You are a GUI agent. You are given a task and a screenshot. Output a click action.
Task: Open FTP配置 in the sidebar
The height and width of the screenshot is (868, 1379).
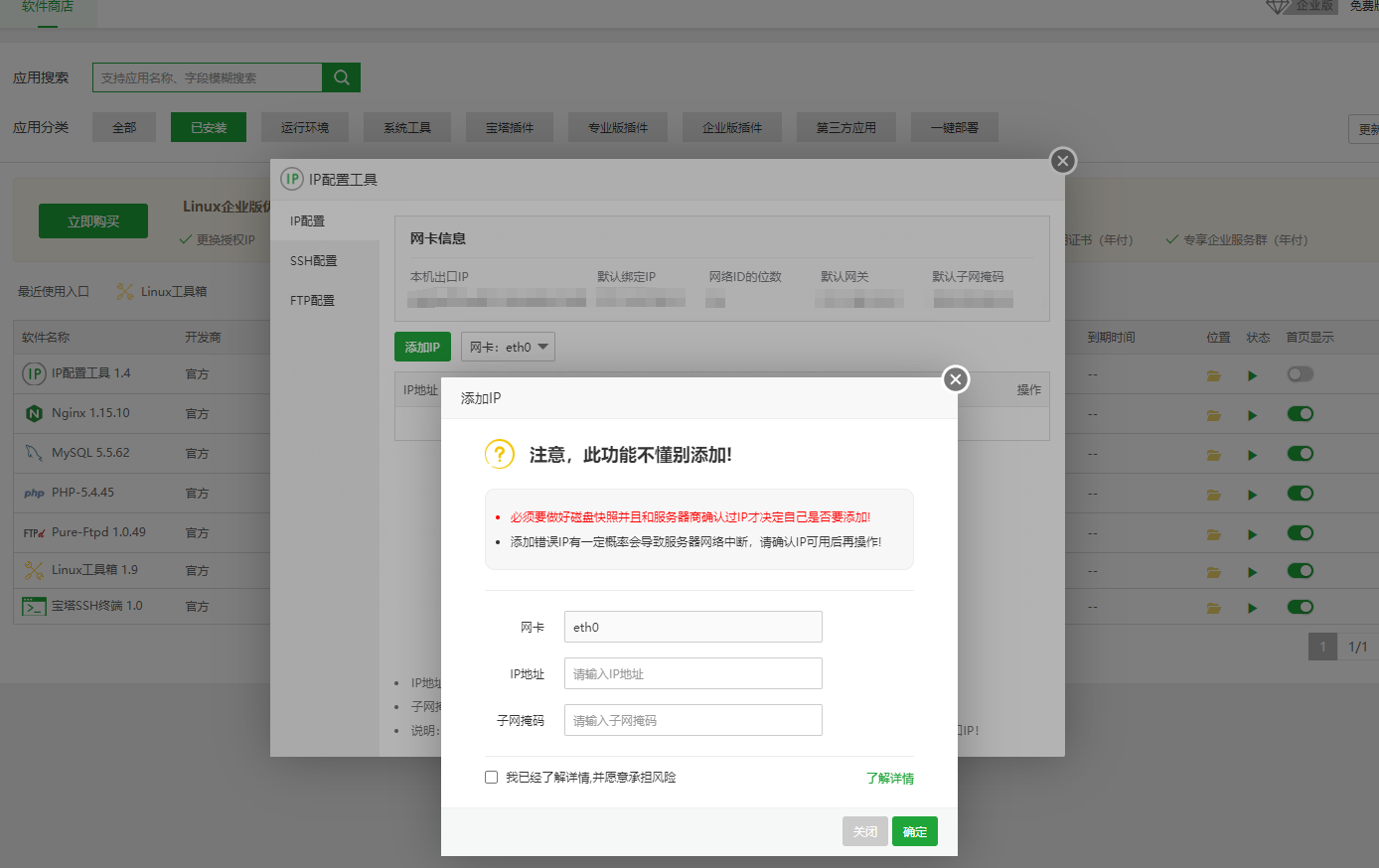tap(312, 301)
